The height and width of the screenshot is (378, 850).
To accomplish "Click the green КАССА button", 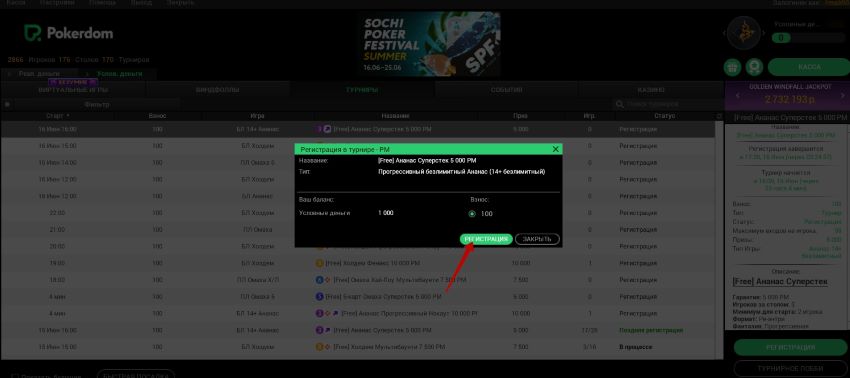I will (x=809, y=67).
